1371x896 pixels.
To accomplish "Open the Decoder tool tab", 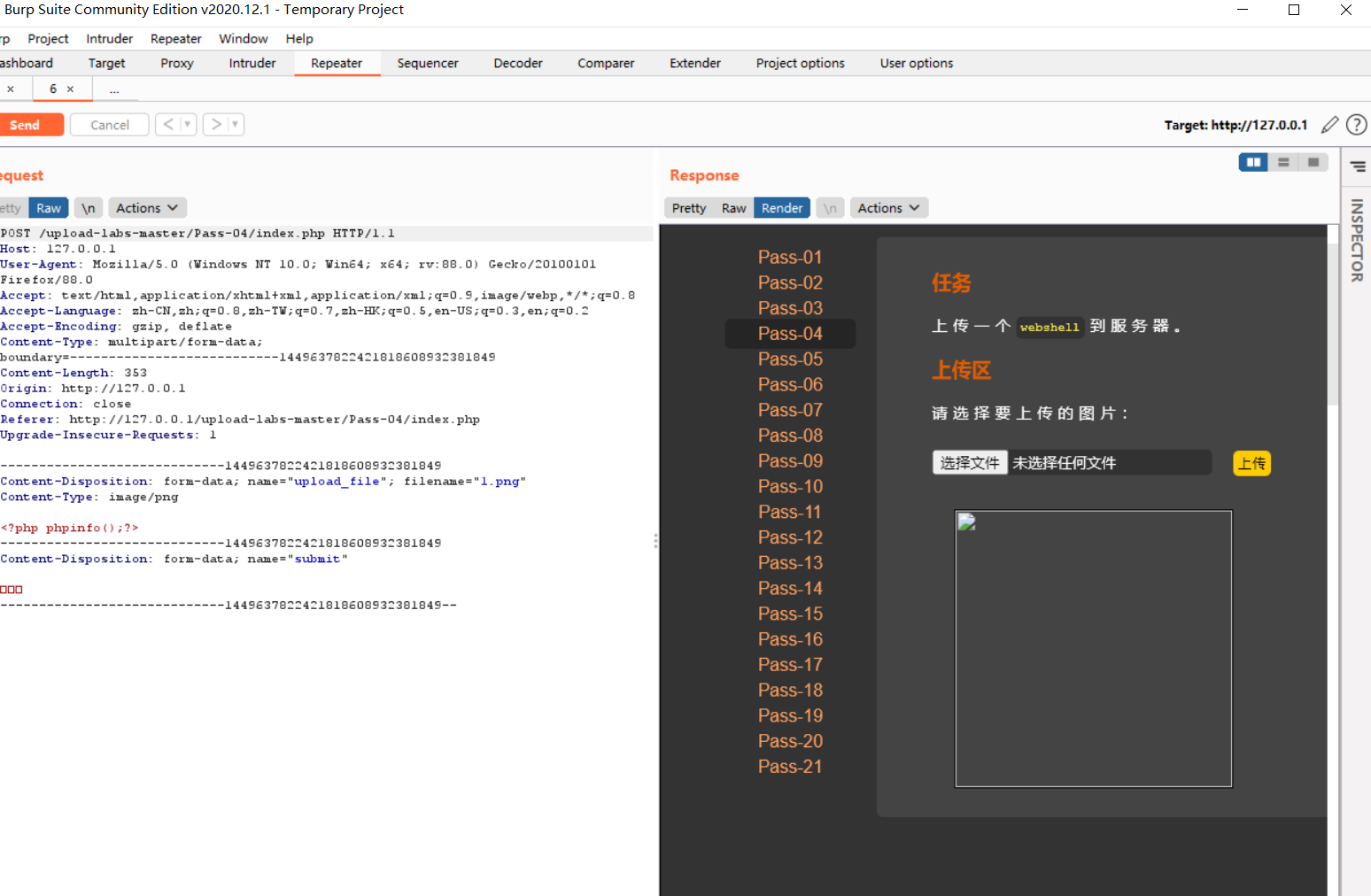I will (x=518, y=64).
